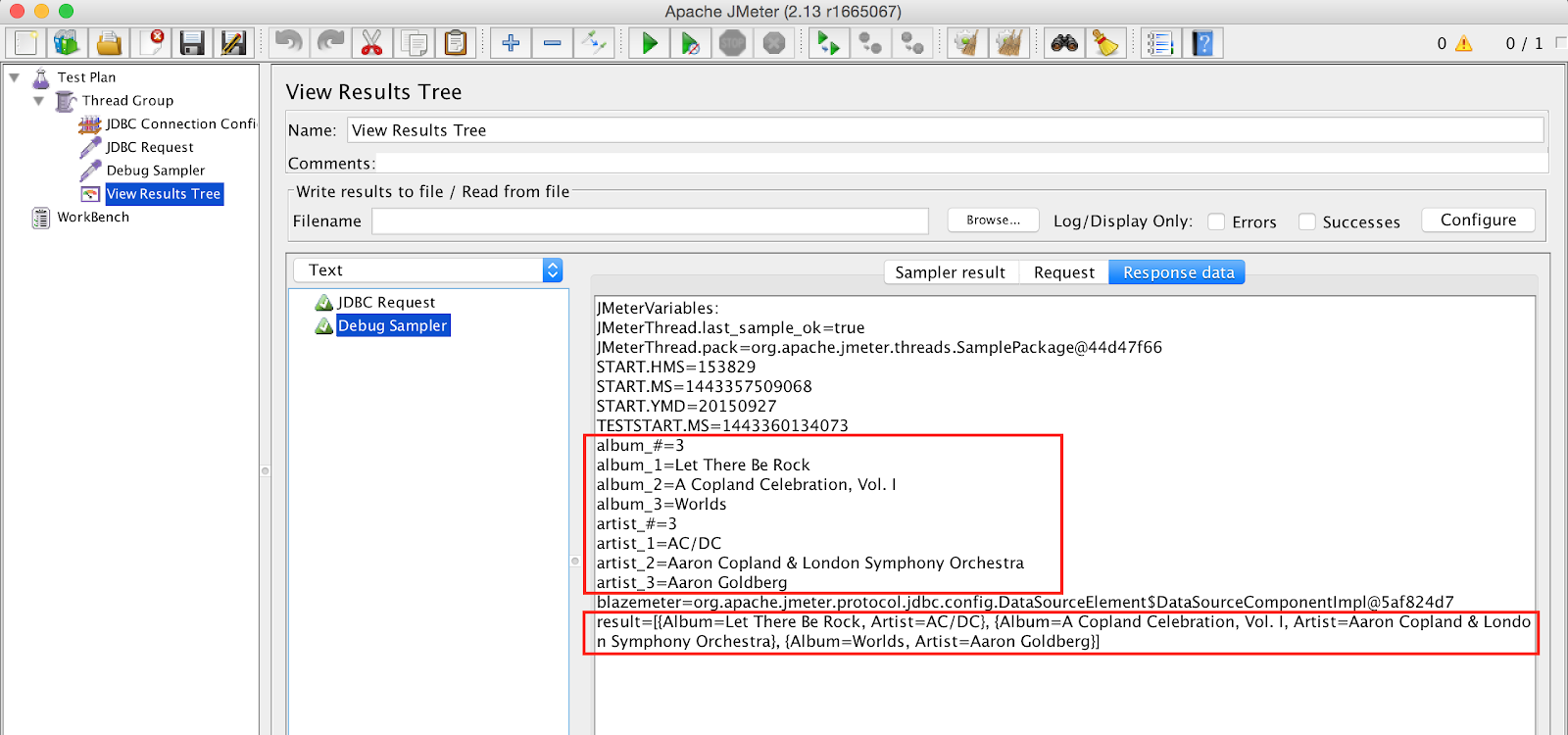Select Thread Group in the tree
The width and height of the screenshot is (1568, 735).
coord(127,100)
